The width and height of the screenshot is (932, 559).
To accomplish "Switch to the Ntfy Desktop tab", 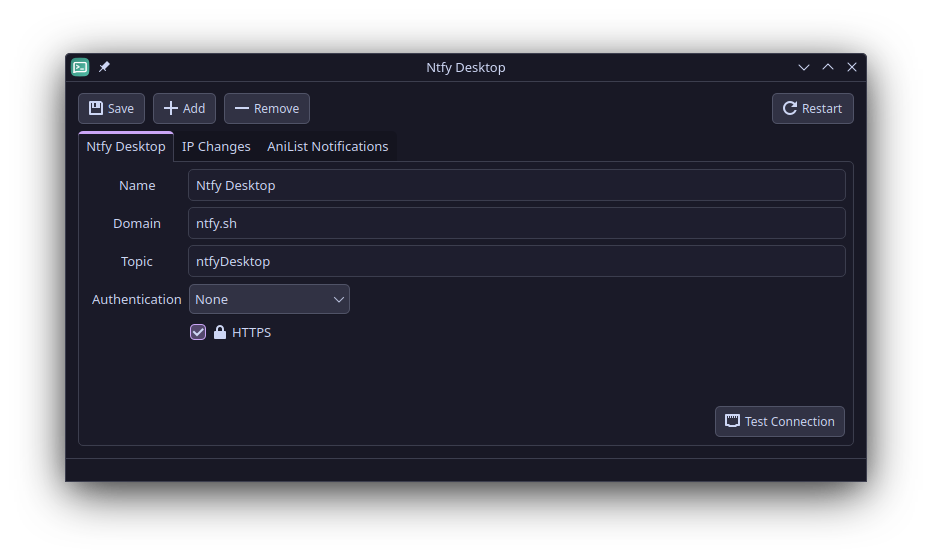I will (x=126, y=146).
